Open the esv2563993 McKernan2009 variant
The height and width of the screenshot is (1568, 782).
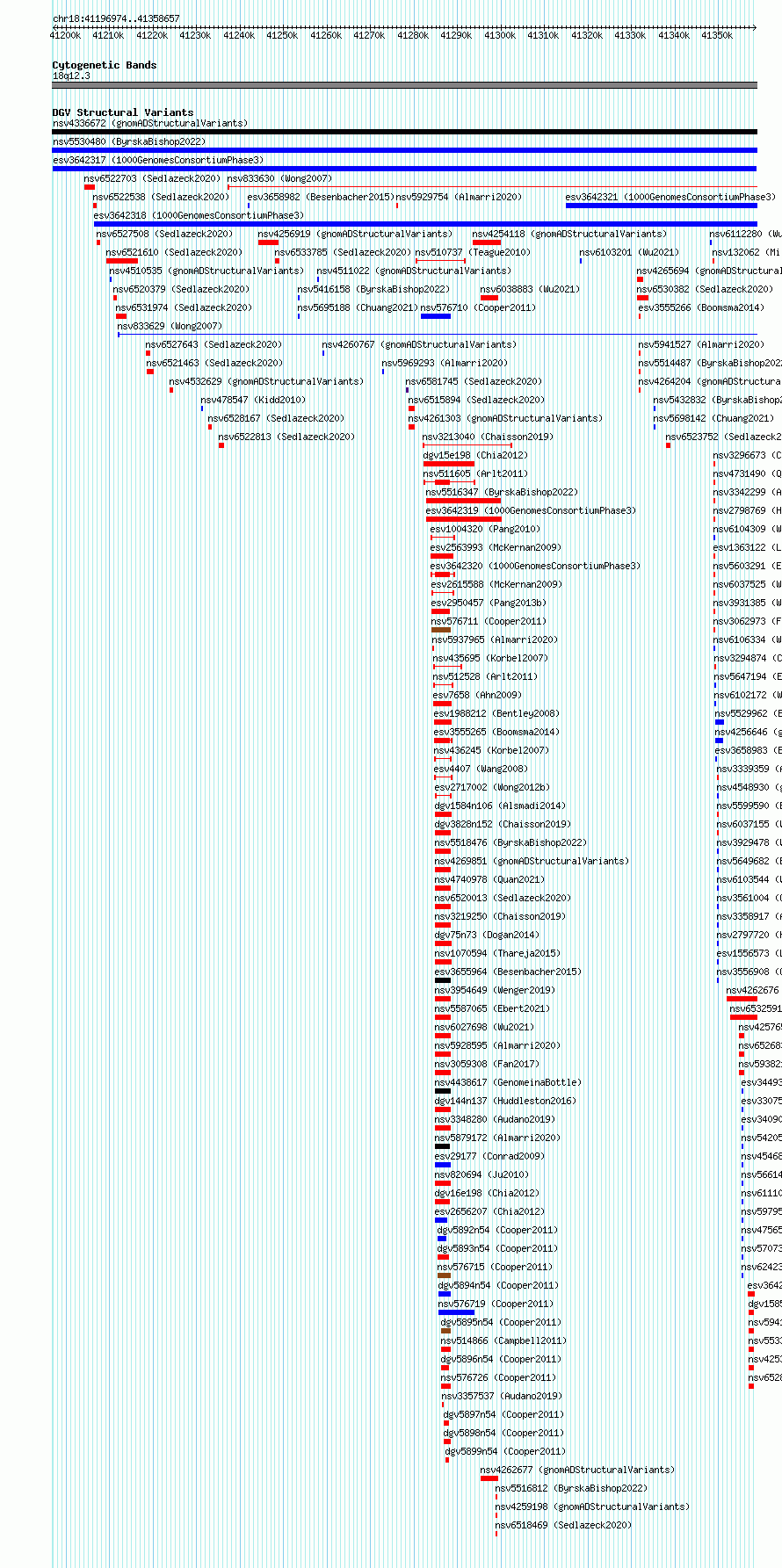(x=496, y=547)
